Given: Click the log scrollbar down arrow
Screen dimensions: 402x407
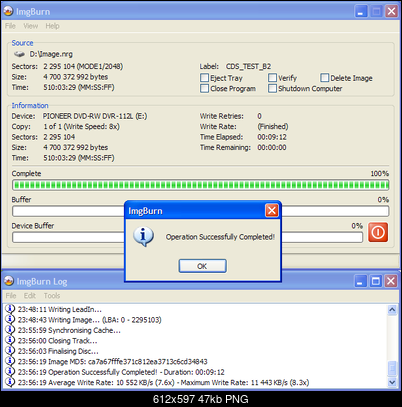Looking at the screenshot, I should [392, 382].
